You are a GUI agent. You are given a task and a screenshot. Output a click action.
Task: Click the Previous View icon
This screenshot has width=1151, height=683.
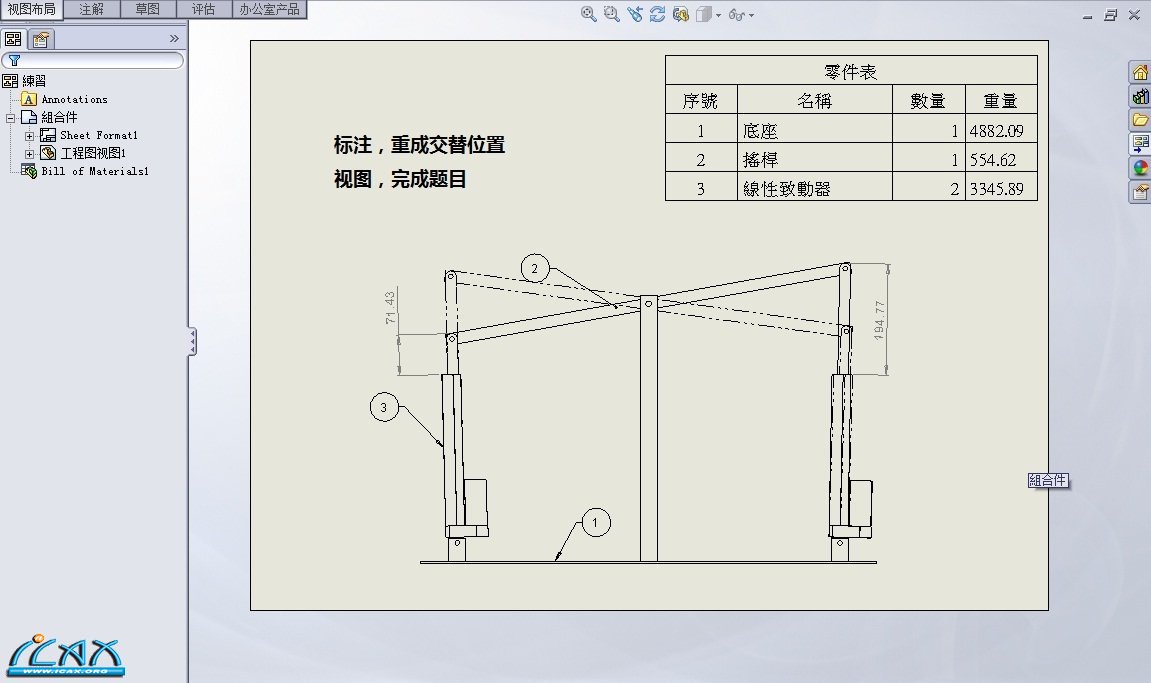635,14
